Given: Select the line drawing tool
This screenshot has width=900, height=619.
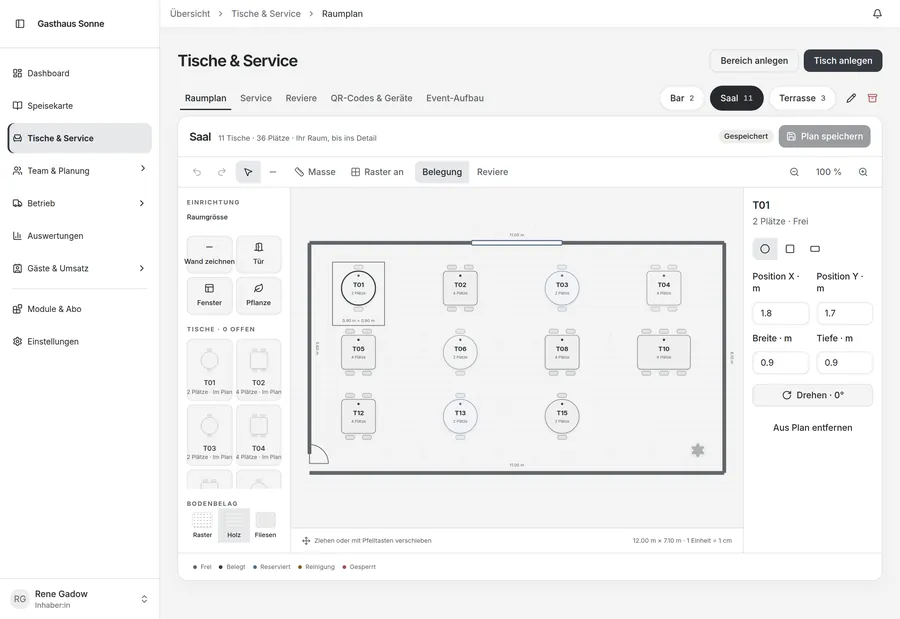Looking at the screenshot, I should (x=273, y=172).
